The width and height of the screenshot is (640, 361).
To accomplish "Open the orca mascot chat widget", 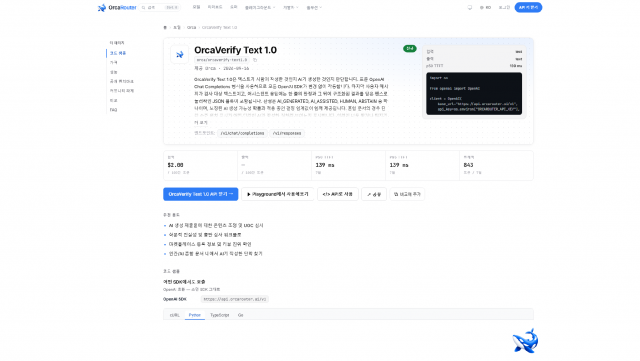I will (x=525, y=341).
